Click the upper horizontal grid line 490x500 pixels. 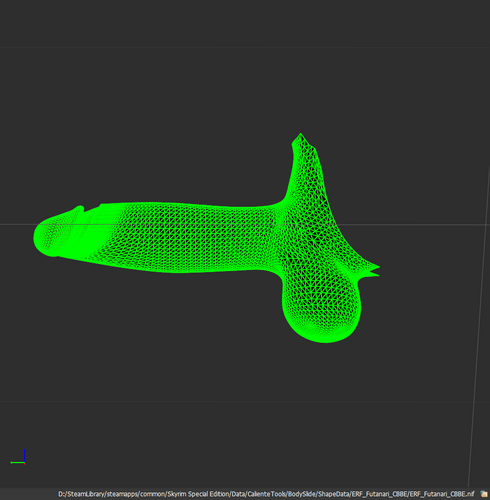[x=245, y=48]
